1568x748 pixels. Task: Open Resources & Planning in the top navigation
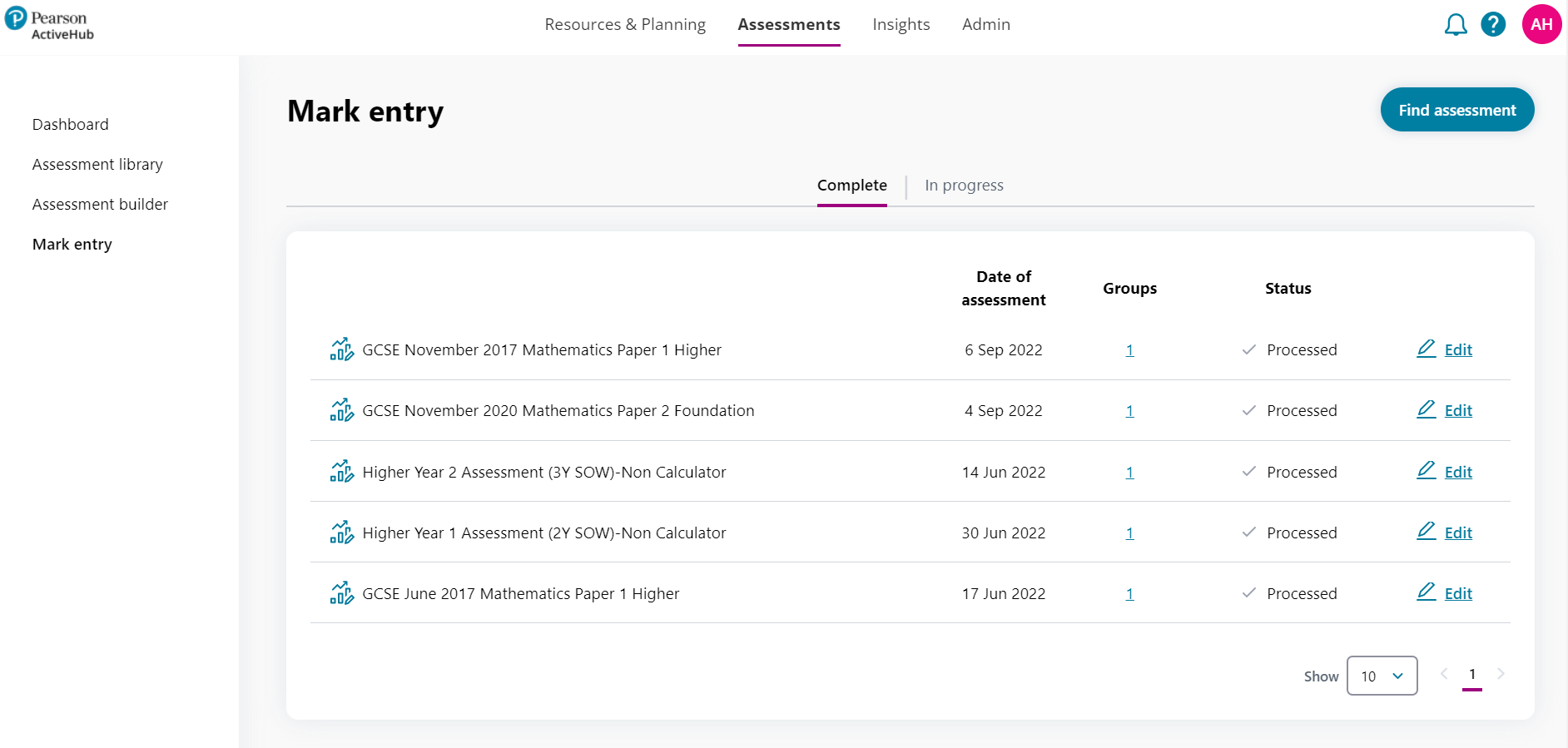[625, 25]
